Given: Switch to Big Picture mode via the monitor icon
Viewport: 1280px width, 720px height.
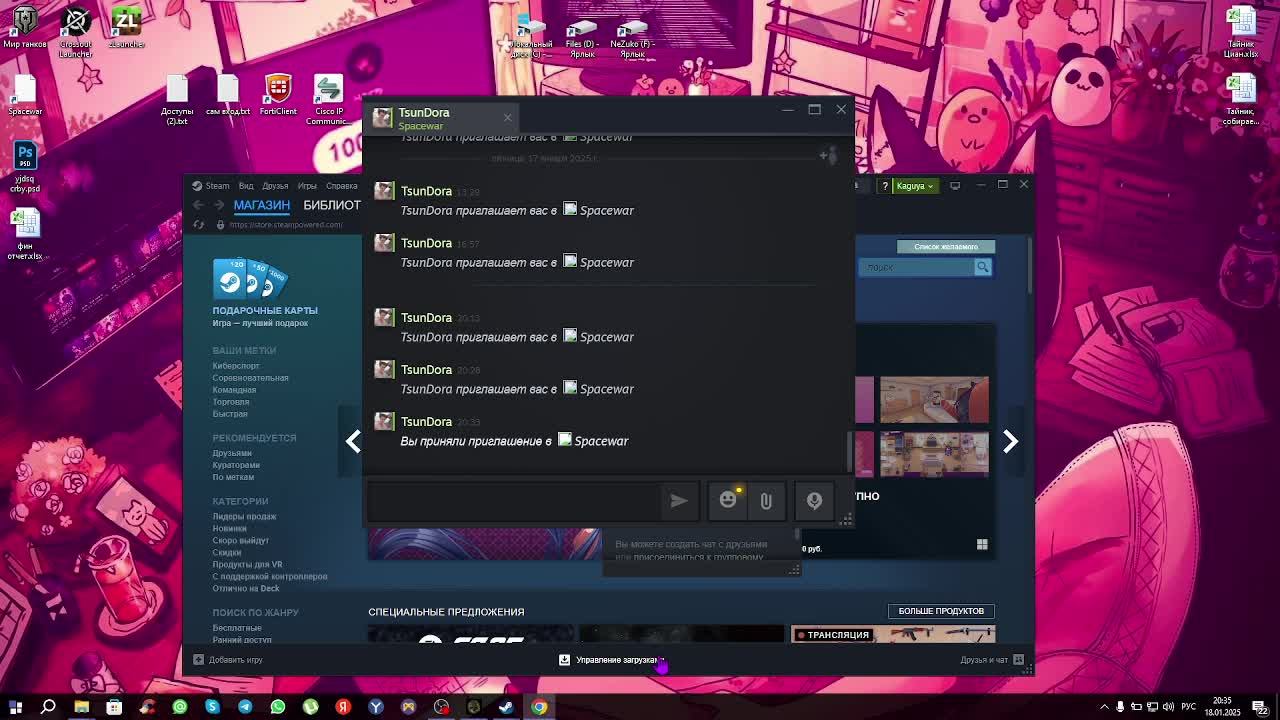Looking at the screenshot, I should click(x=955, y=185).
